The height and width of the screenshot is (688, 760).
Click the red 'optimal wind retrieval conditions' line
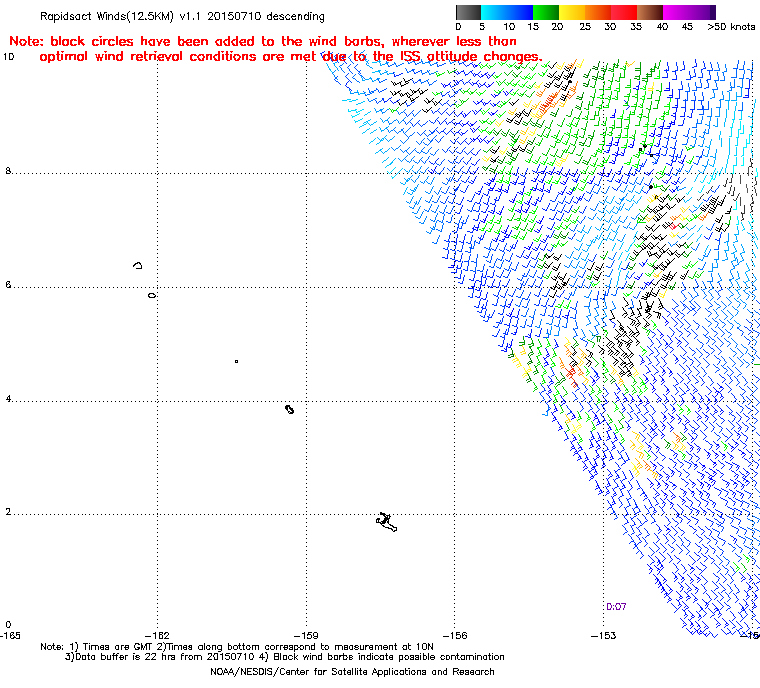tap(291, 56)
